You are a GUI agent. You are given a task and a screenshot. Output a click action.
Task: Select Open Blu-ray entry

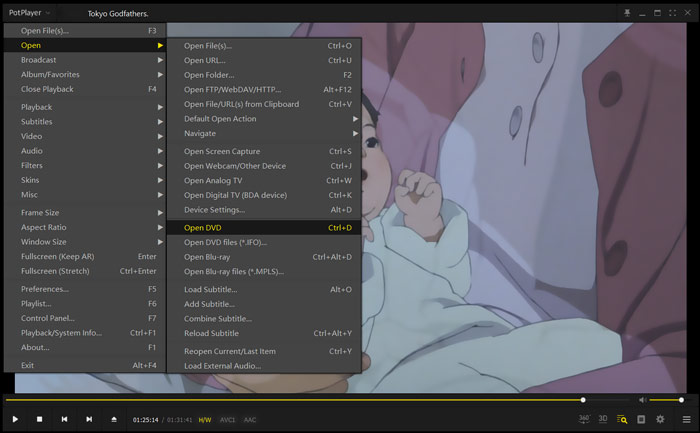click(x=264, y=257)
